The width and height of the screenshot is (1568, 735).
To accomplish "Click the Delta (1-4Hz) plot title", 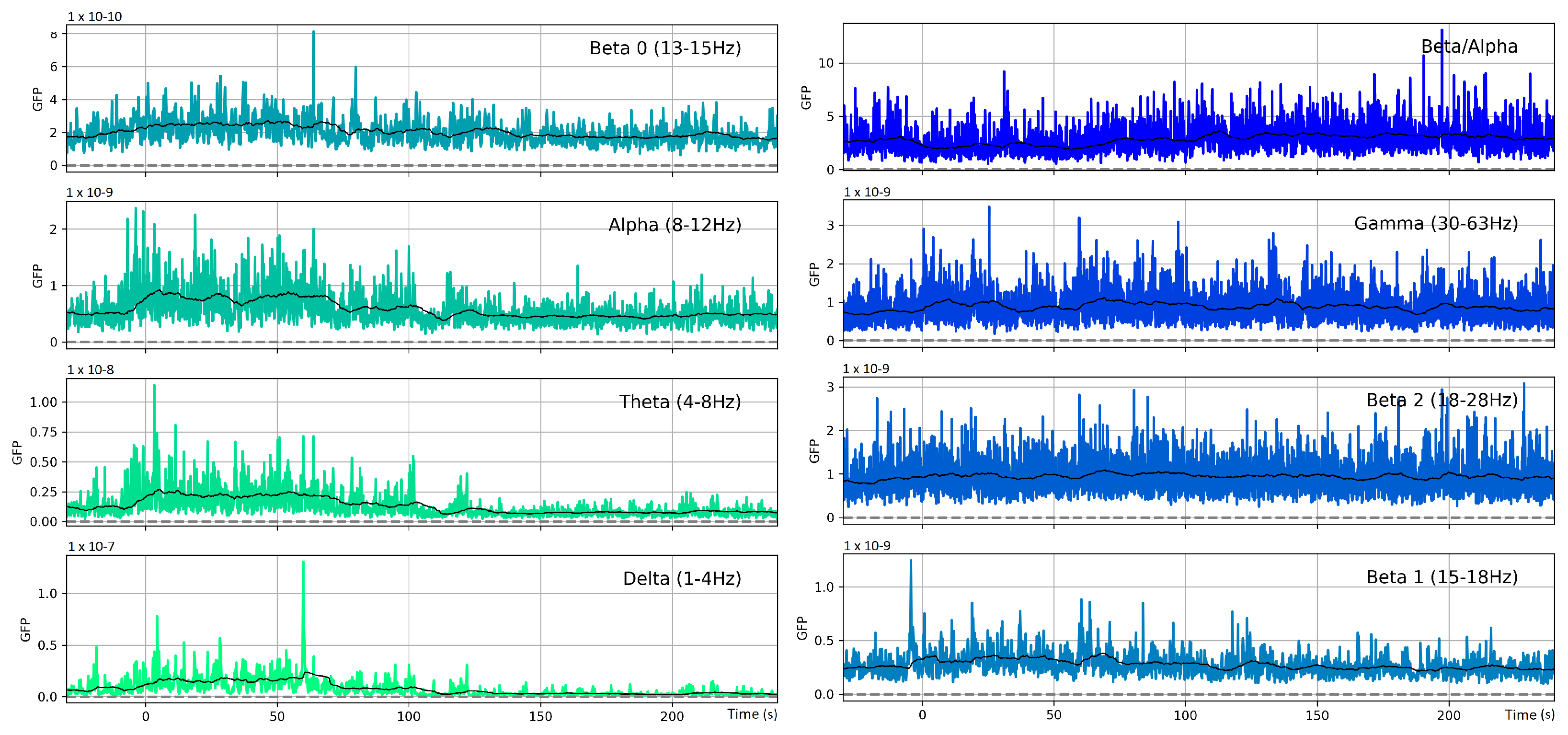I will pyautogui.click(x=682, y=578).
